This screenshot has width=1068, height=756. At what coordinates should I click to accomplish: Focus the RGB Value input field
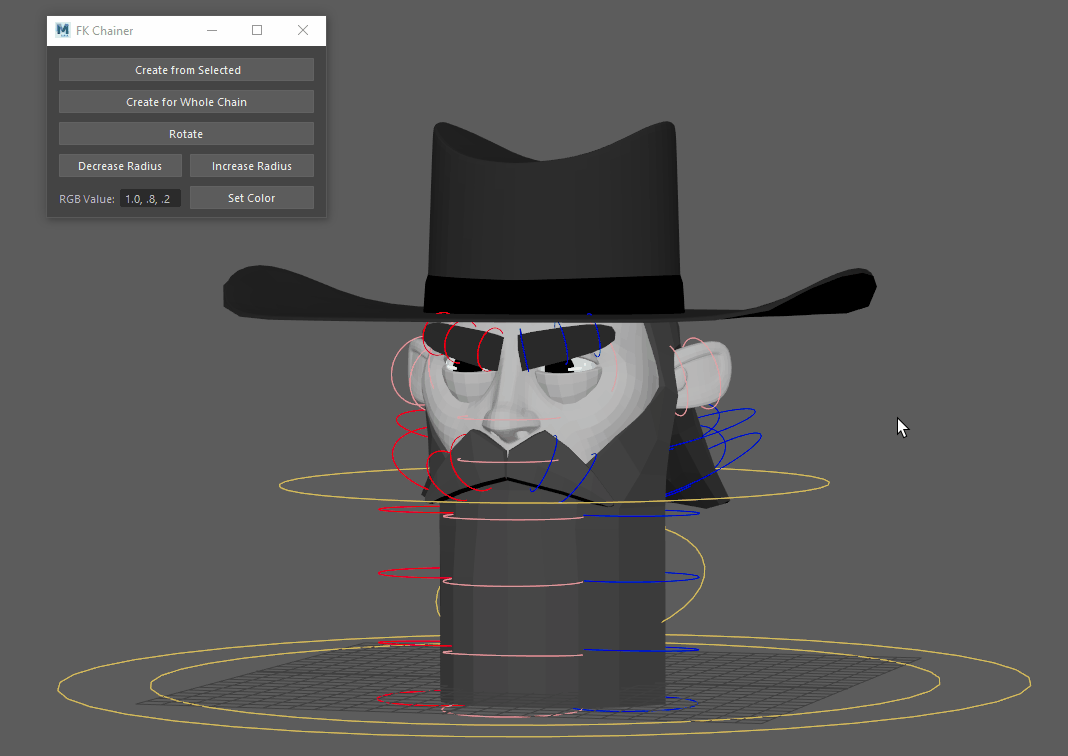(x=150, y=198)
